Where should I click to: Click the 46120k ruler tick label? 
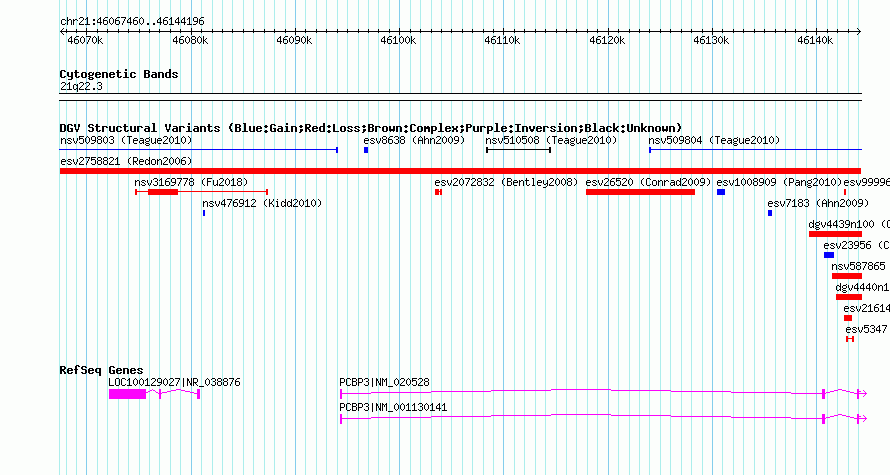[x=607, y=40]
